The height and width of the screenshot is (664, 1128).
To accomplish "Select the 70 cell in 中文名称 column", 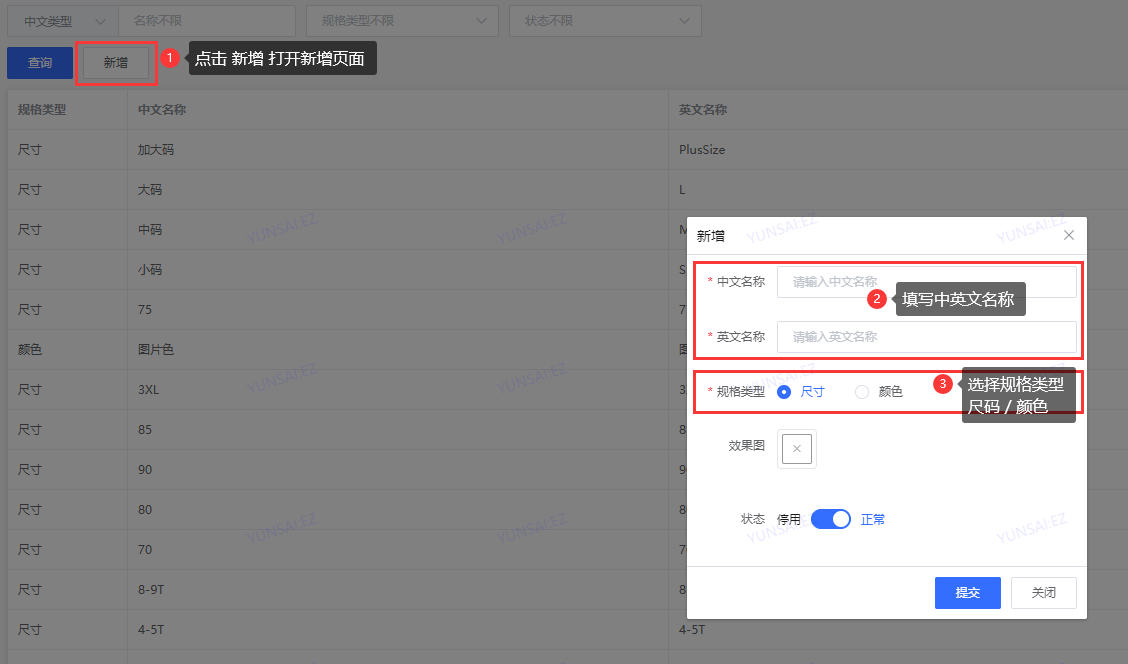I will (398, 550).
